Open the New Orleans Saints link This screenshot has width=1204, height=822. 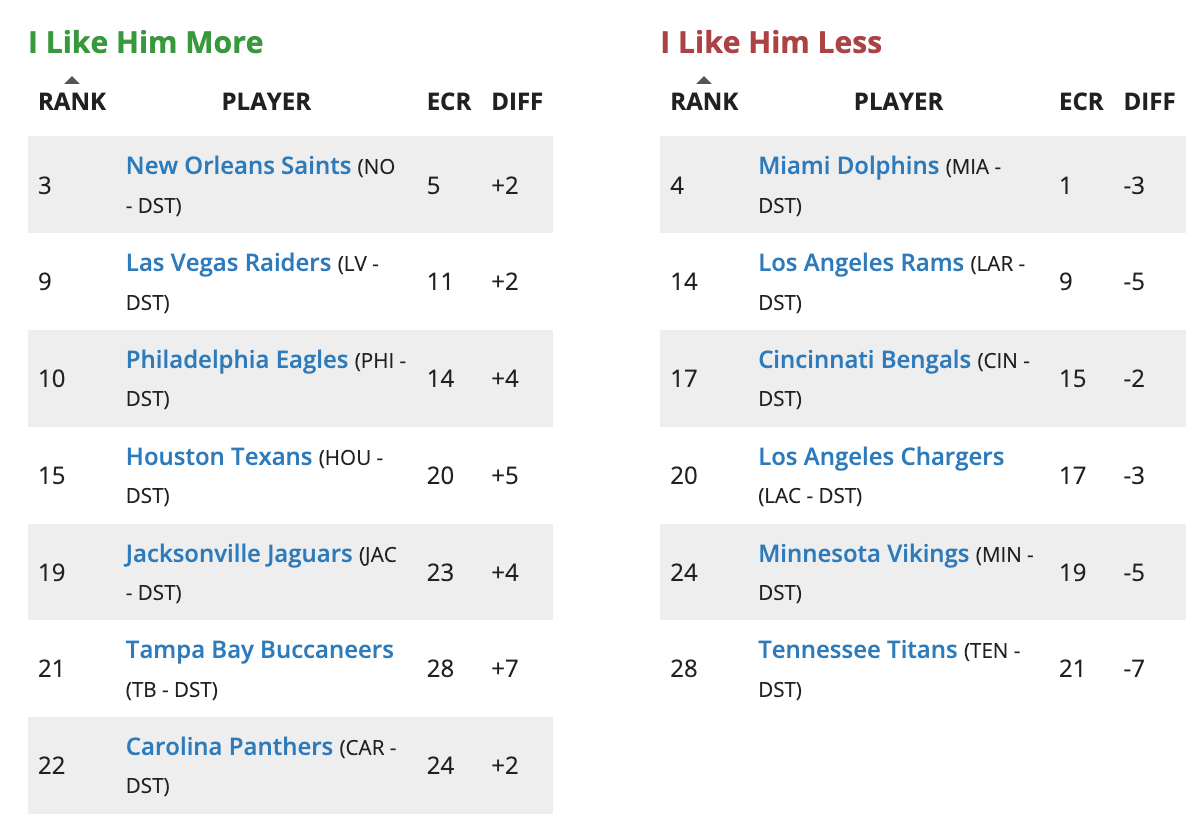(238, 166)
